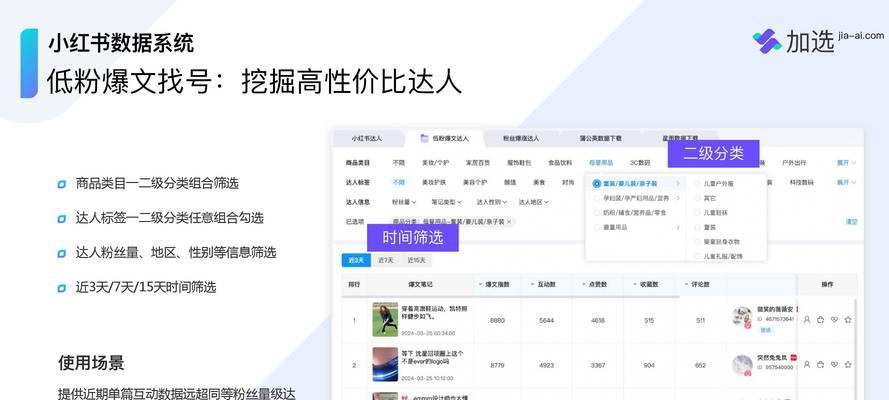Open 达人性别 dropdown

pyautogui.click(x=492, y=202)
